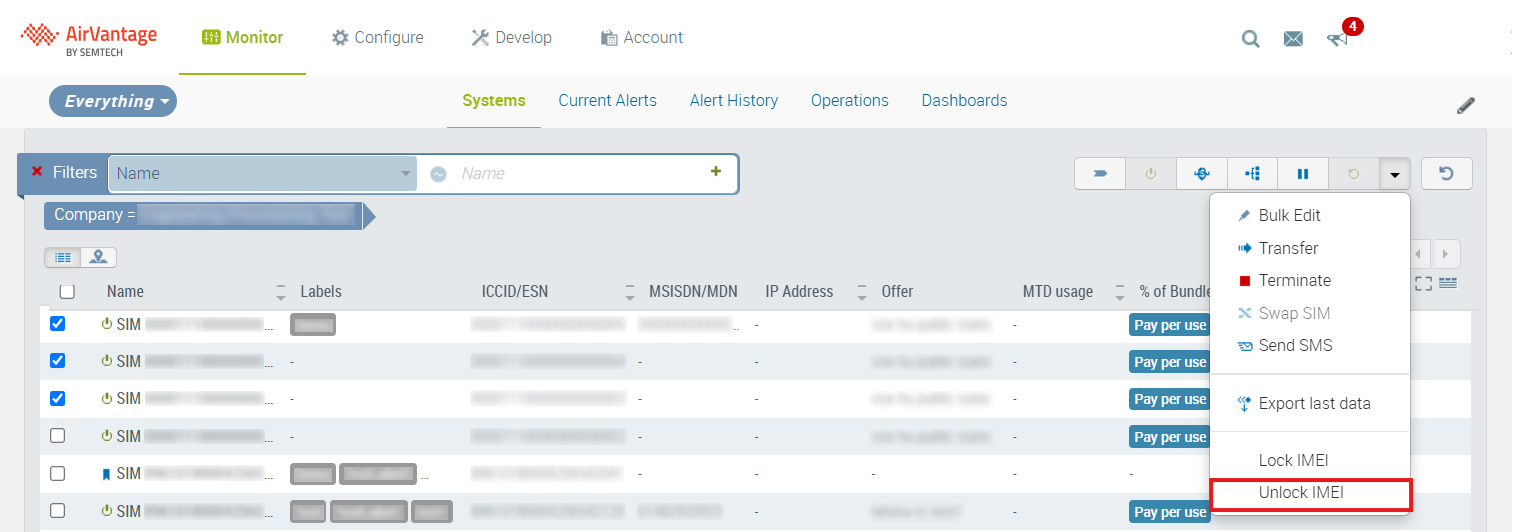Uncheck the first SIM row checkbox
Image resolution: width=1514 pixels, height=532 pixels.
[58, 324]
